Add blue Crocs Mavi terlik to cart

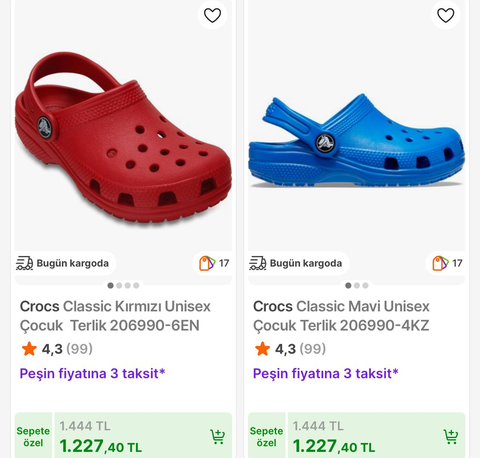click(x=451, y=437)
